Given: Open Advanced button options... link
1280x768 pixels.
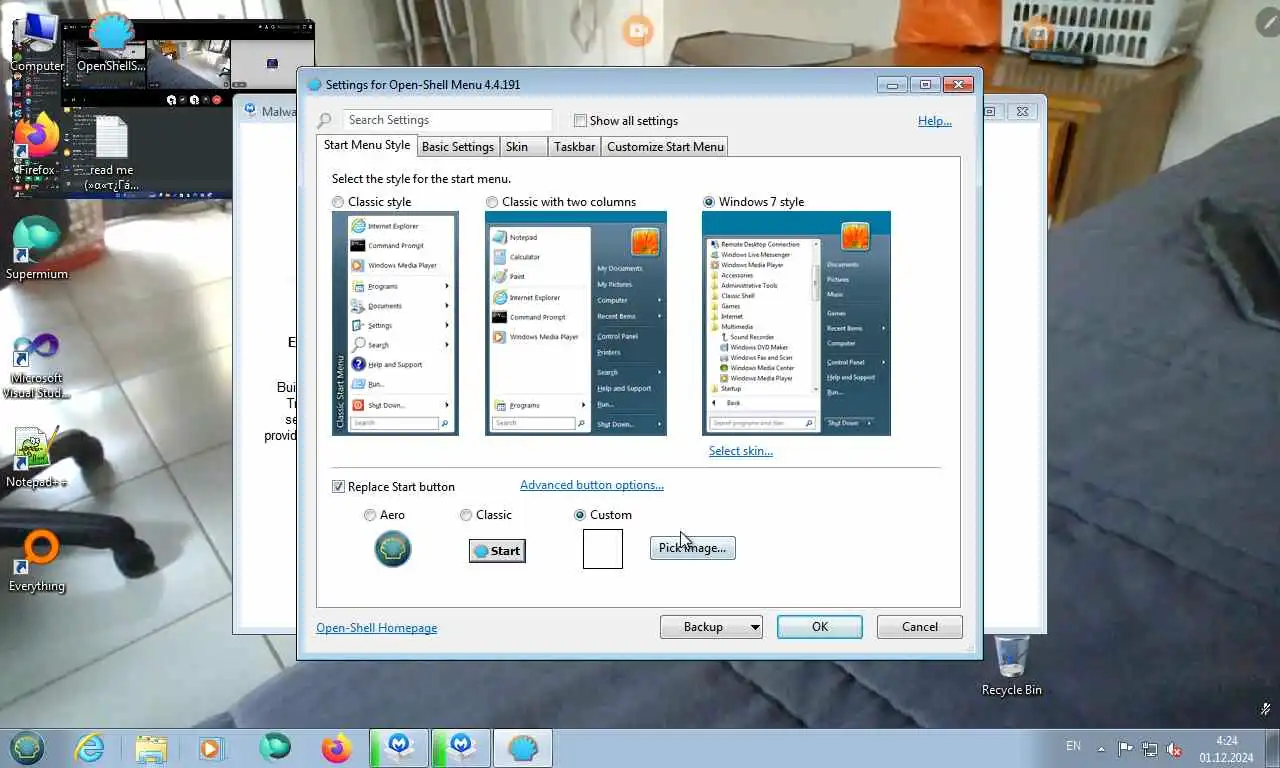Looking at the screenshot, I should point(592,485).
